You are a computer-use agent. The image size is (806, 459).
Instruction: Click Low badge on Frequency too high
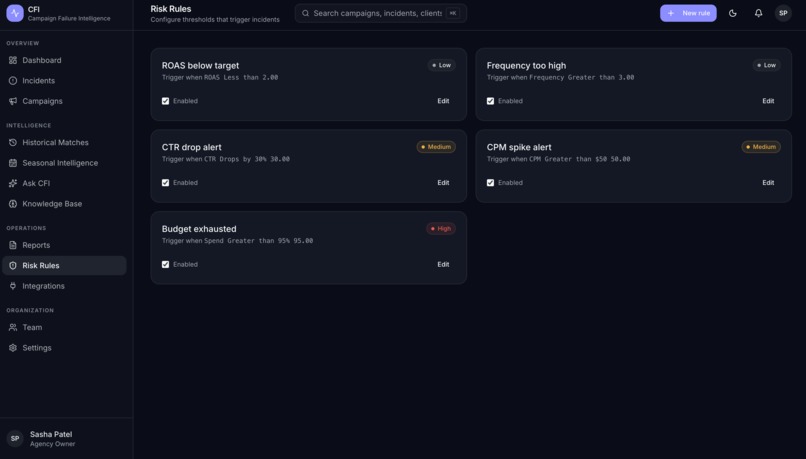point(766,65)
